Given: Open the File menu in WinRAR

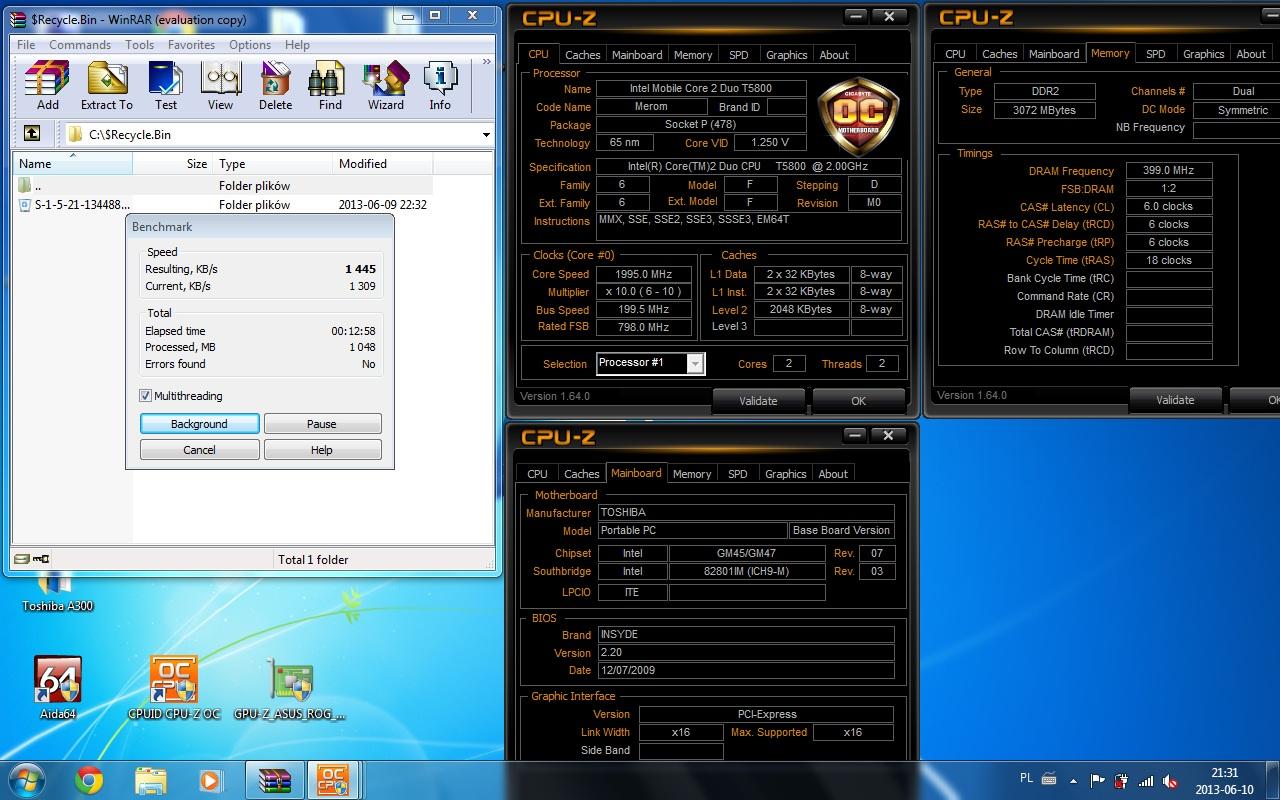Looking at the screenshot, I should coord(26,45).
